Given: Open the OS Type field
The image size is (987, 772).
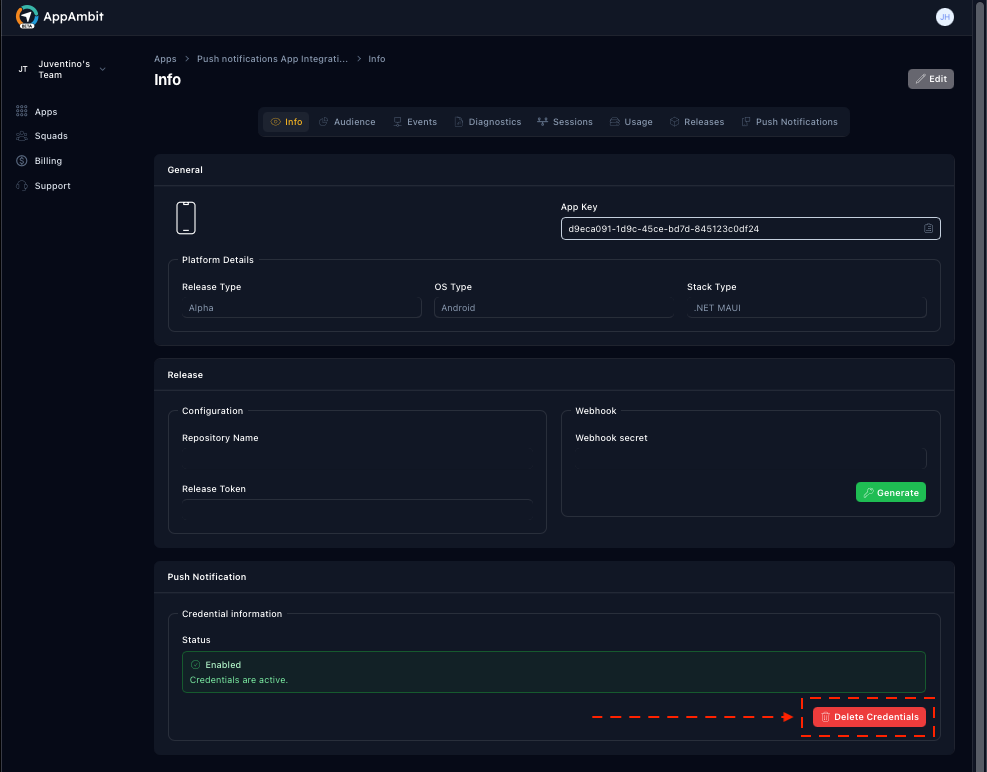Looking at the screenshot, I should tap(553, 308).
